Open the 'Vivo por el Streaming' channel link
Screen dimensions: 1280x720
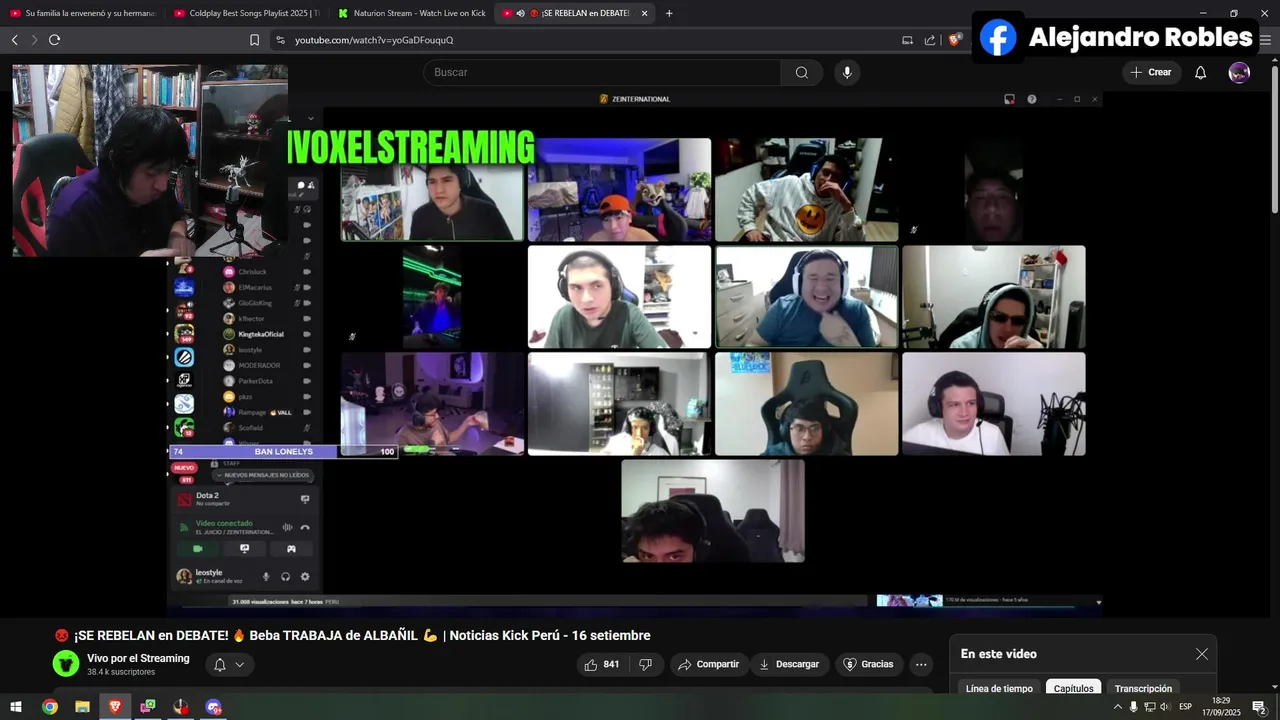click(x=138, y=658)
